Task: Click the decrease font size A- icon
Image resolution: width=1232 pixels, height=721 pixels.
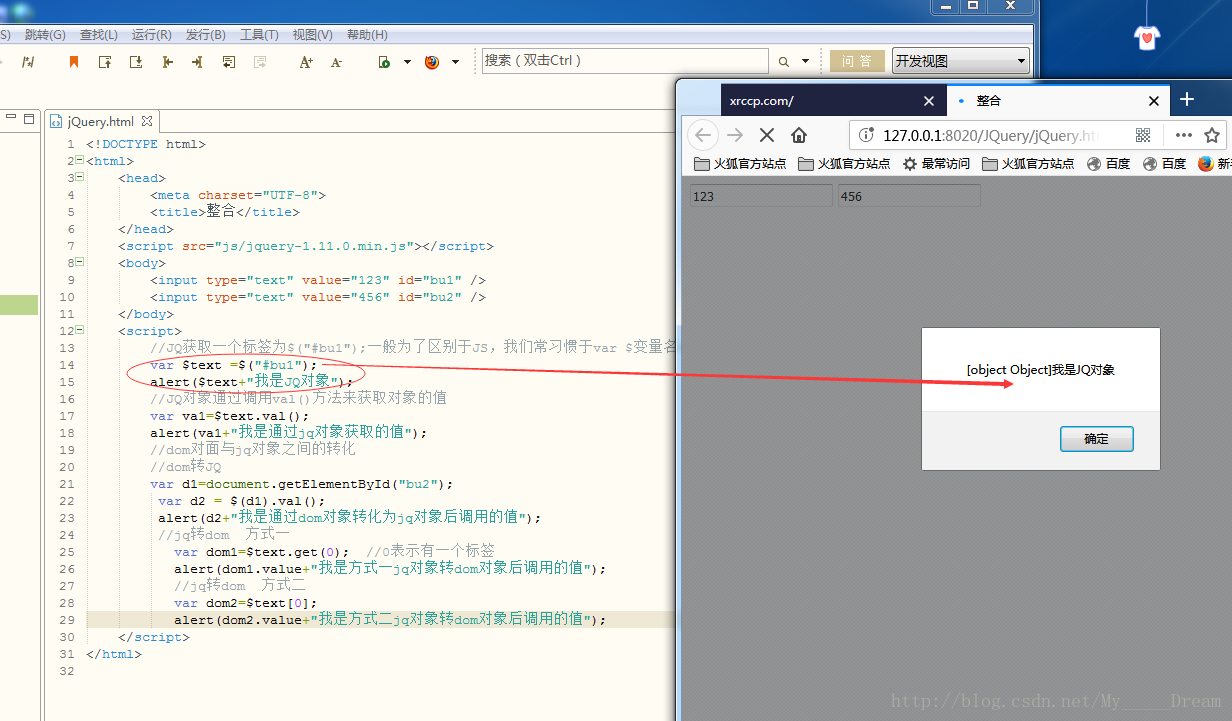Action: 336,62
